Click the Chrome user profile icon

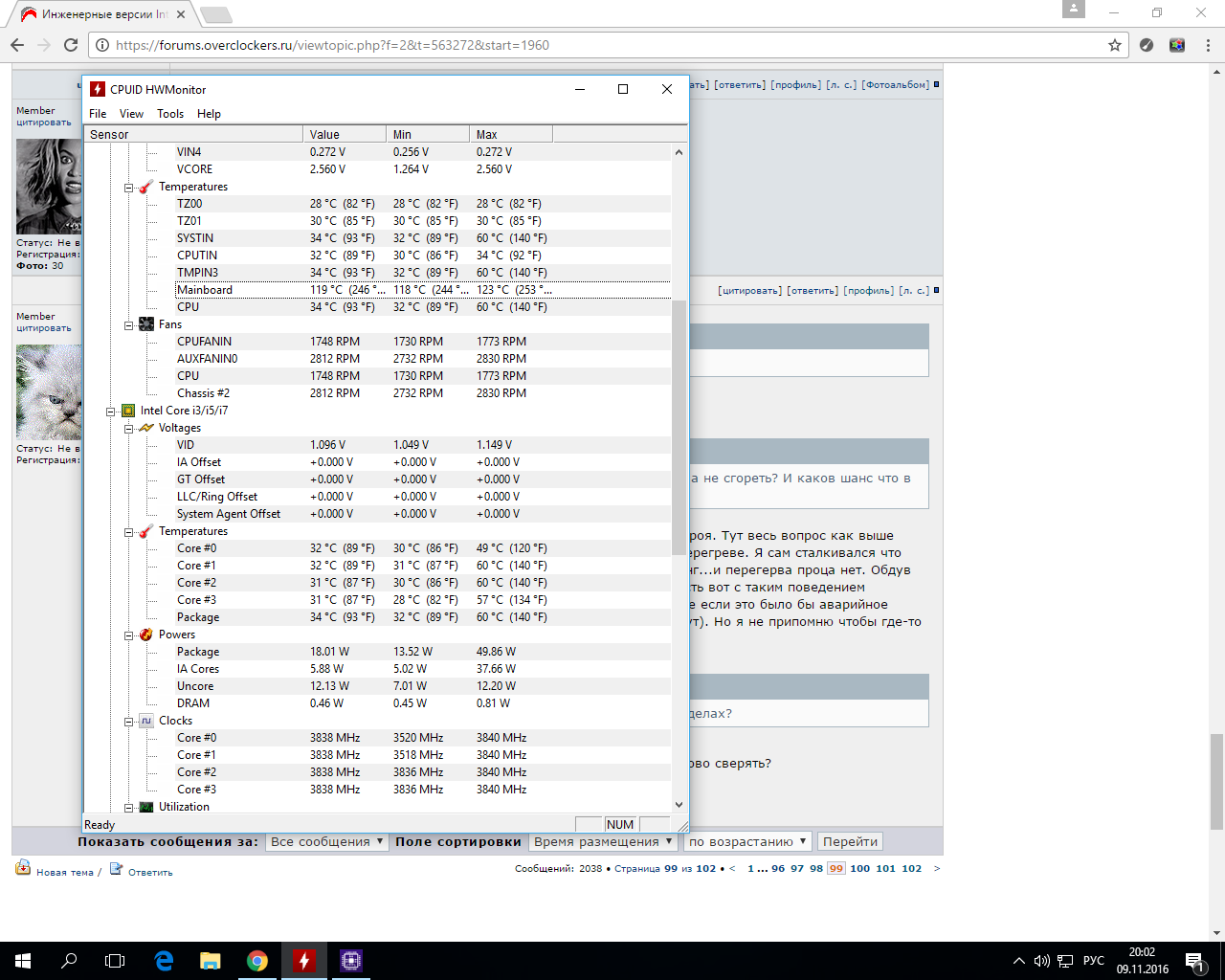[1074, 10]
